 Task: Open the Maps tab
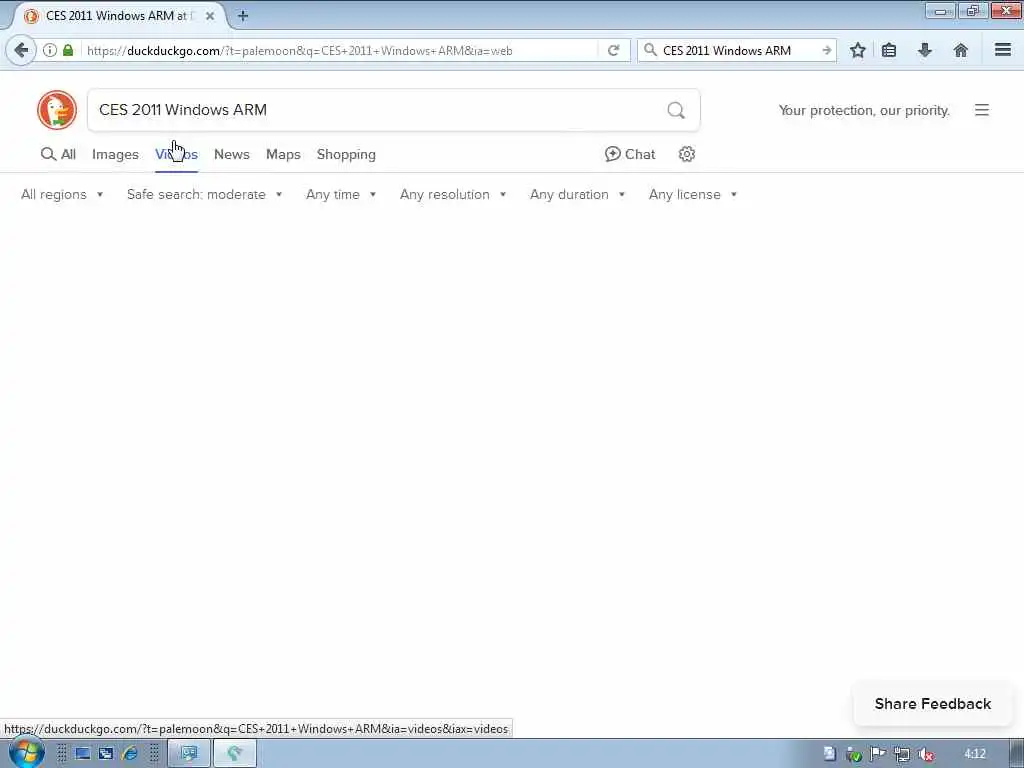(283, 154)
